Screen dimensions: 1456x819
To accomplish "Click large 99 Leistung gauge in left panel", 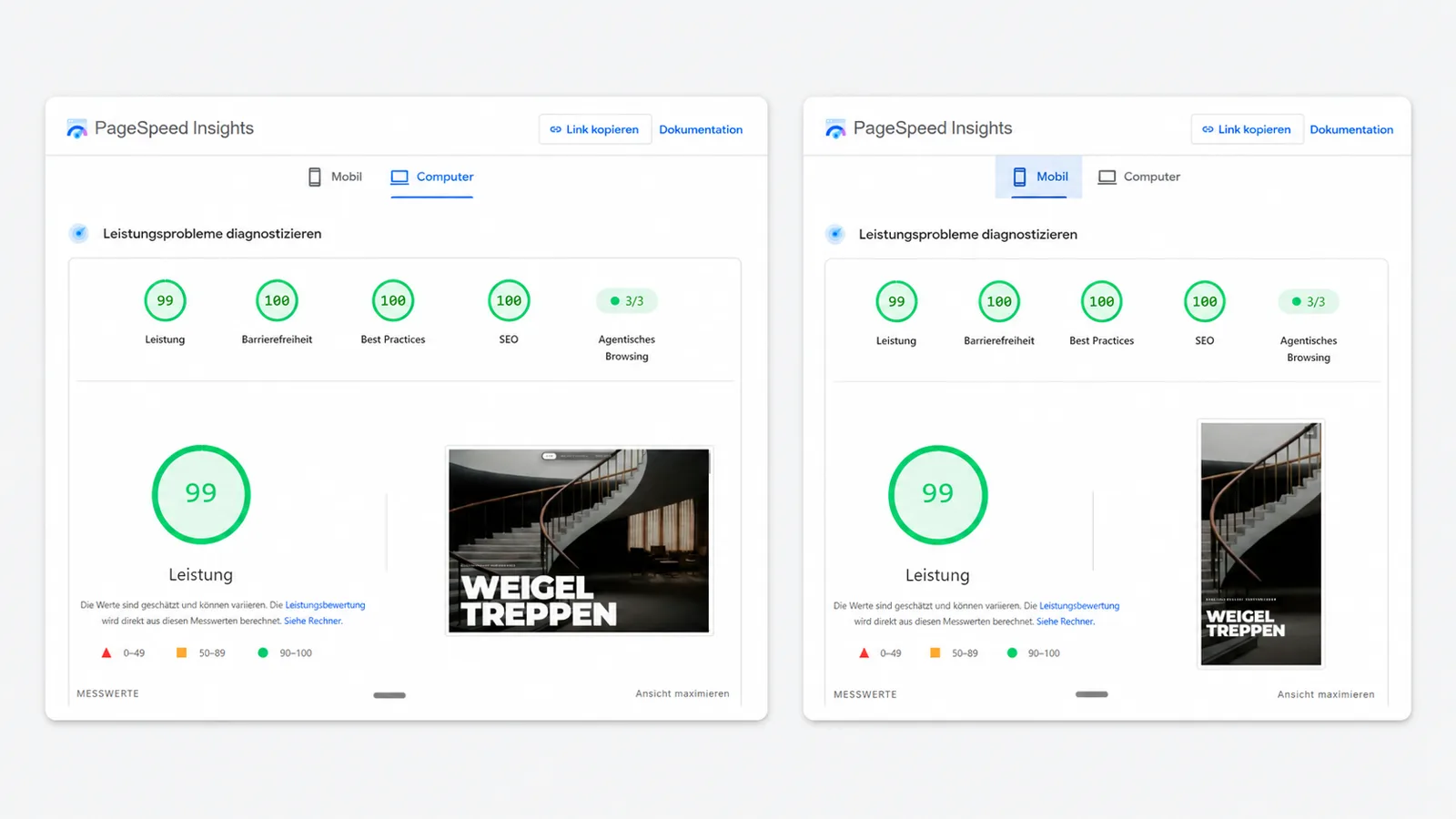I will 201,494.
